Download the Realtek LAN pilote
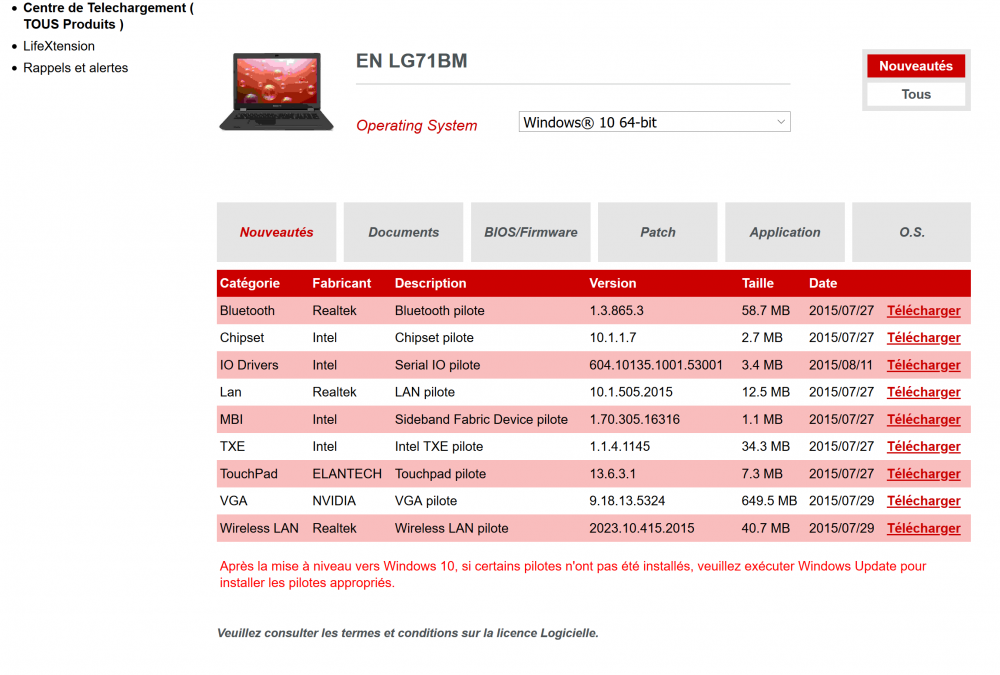1000x675 pixels. coord(923,392)
